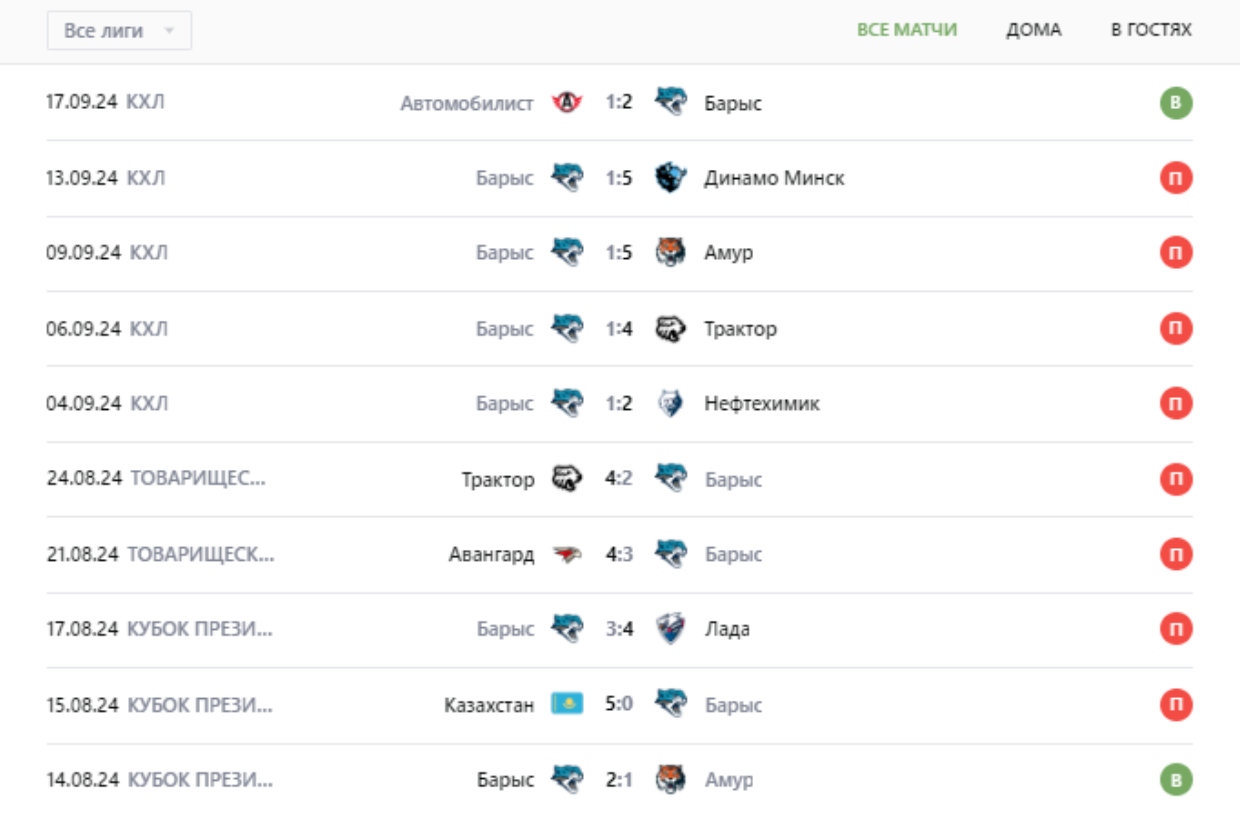Select the В гостях tab
The width and height of the screenshot is (1240, 830).
click(1150, 30)
